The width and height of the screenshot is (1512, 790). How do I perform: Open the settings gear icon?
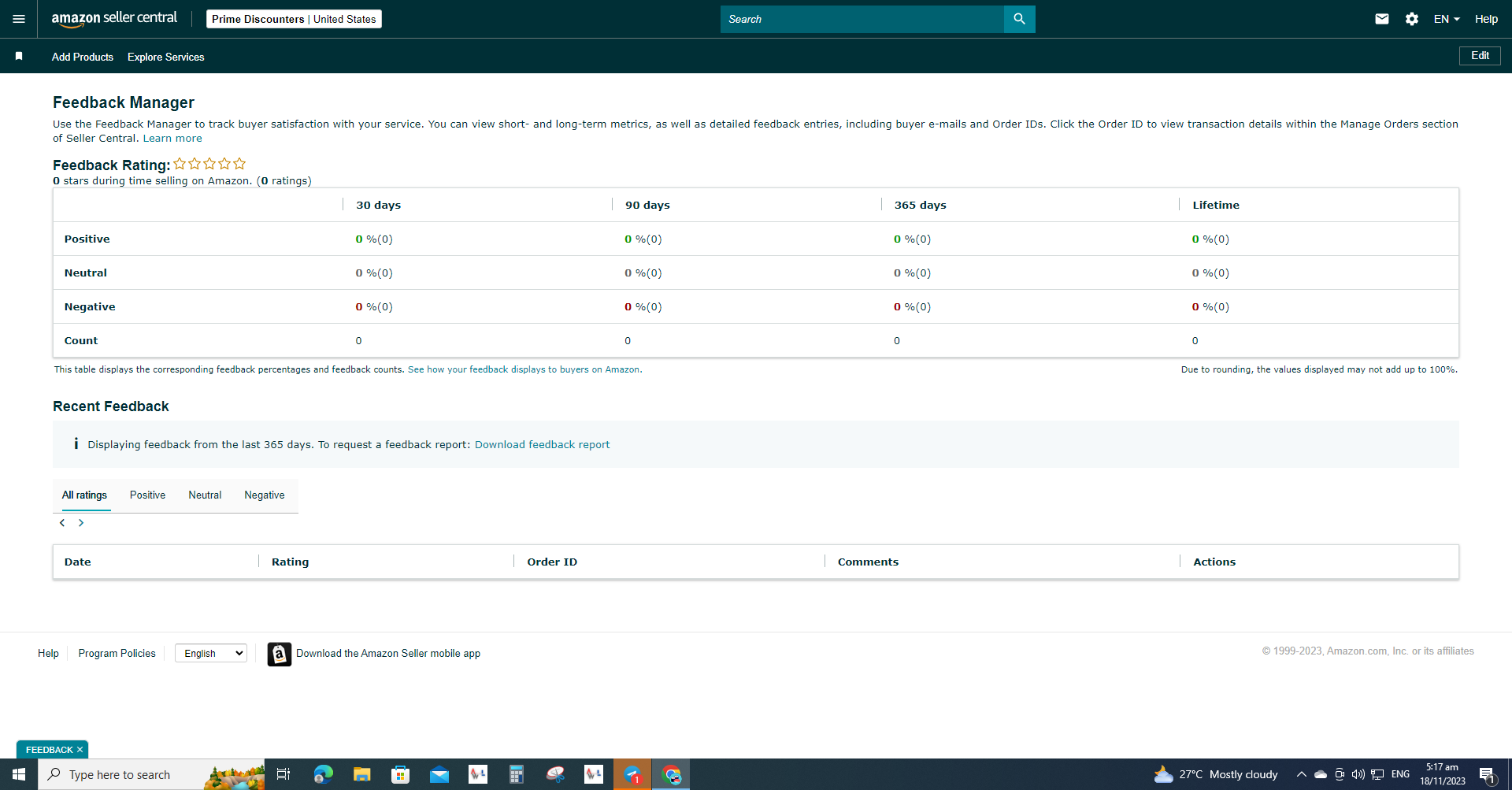tap(1412, 19)
